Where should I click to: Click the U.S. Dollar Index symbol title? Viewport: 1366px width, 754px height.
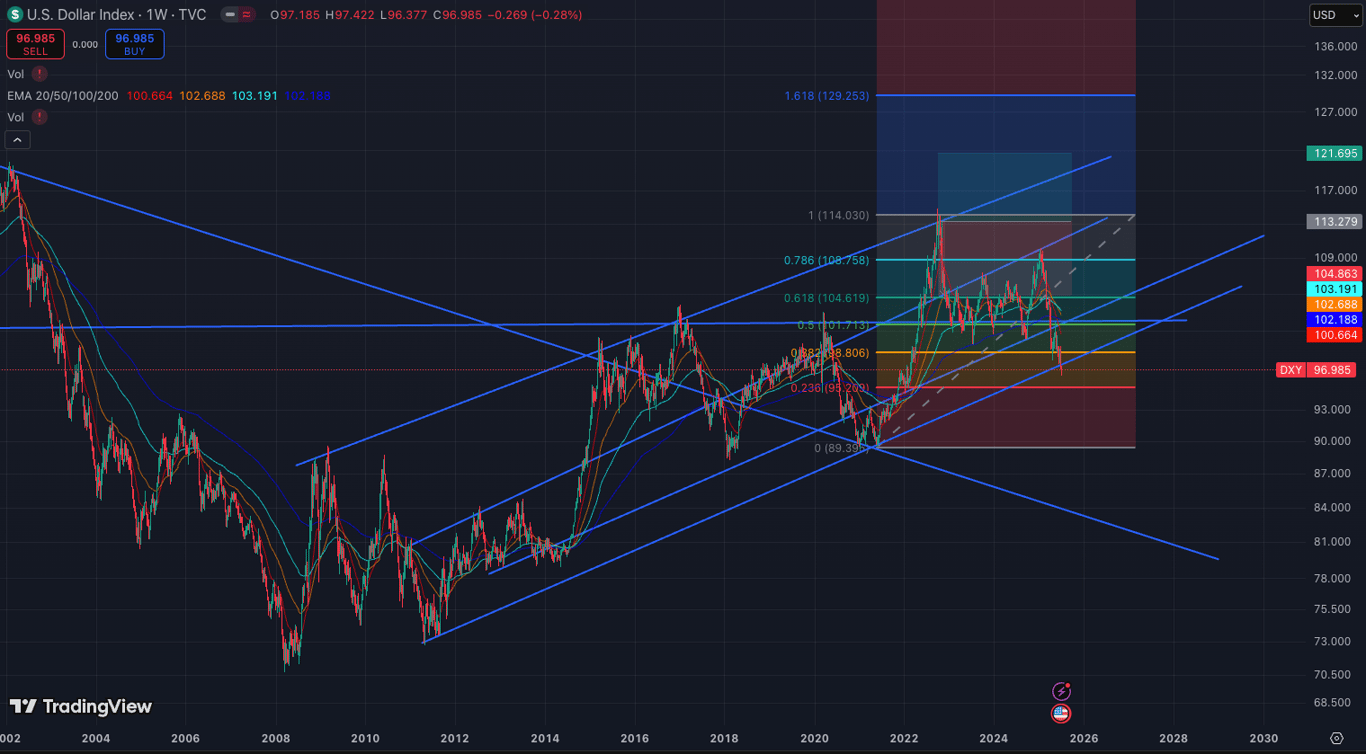79,15
